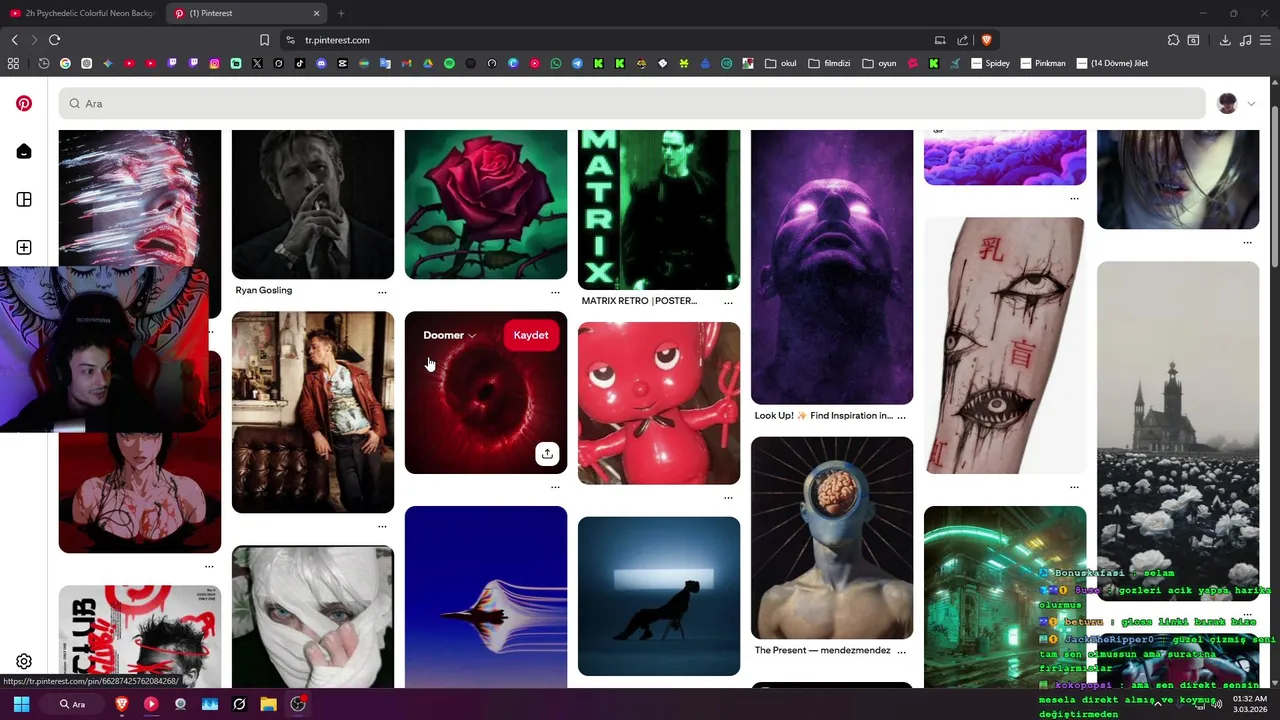
Task: Open OBS Studio from the taskbar
Action: tap(297, 704)
